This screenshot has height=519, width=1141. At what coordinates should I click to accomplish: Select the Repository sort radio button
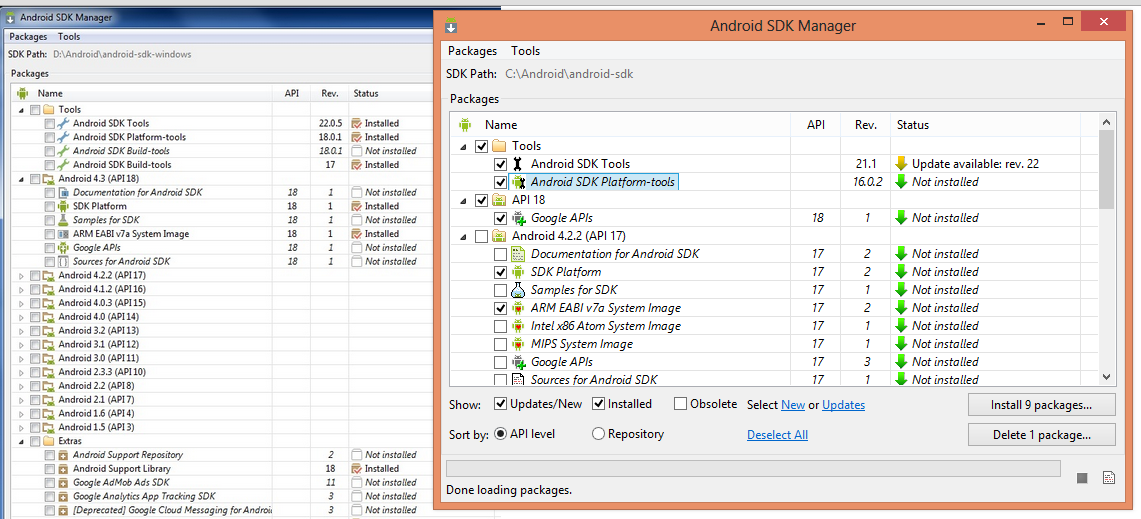tap(598, 434)
